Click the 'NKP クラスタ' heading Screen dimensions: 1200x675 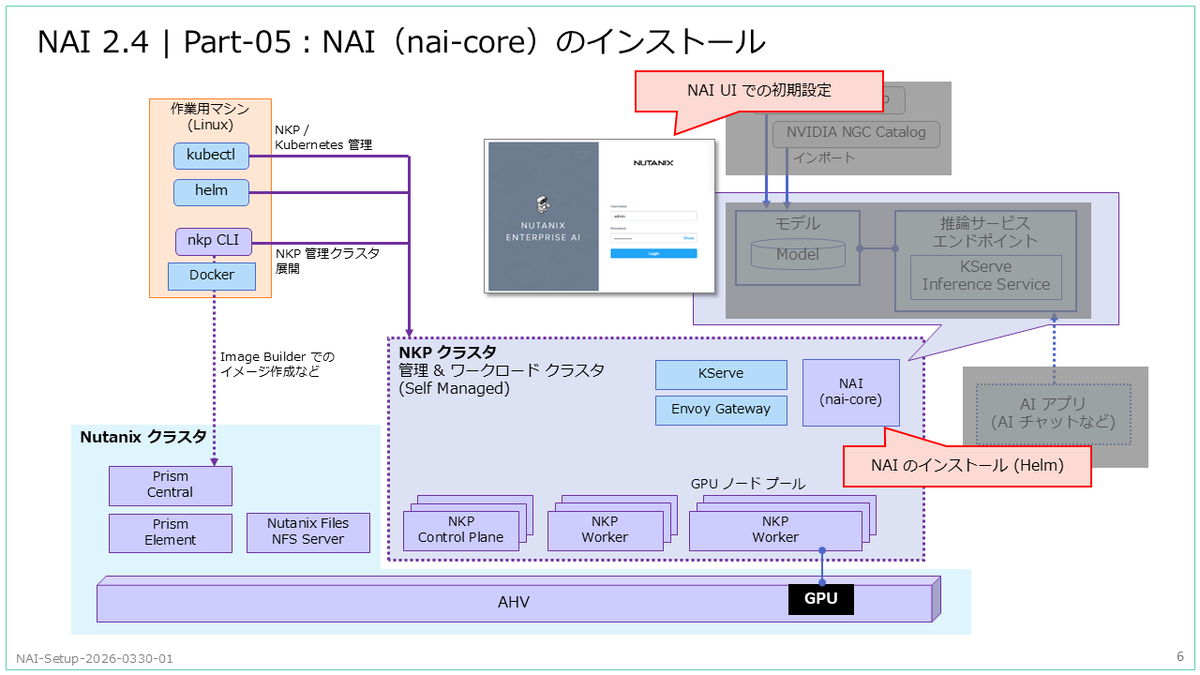coord(447,352)
